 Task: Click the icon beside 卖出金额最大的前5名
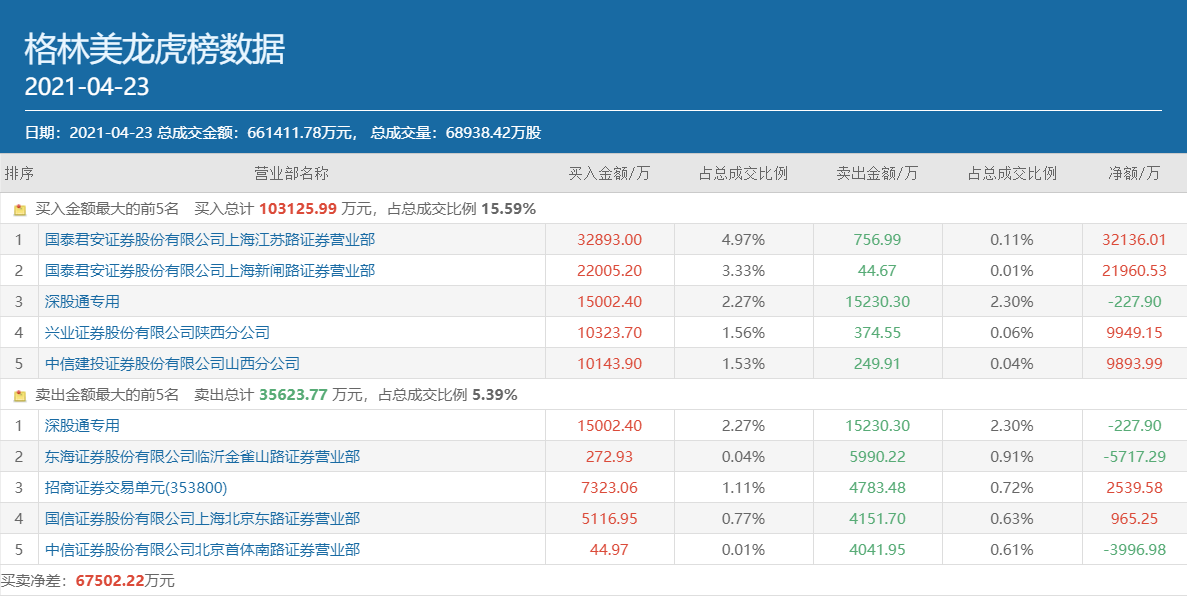pos(19,396)
